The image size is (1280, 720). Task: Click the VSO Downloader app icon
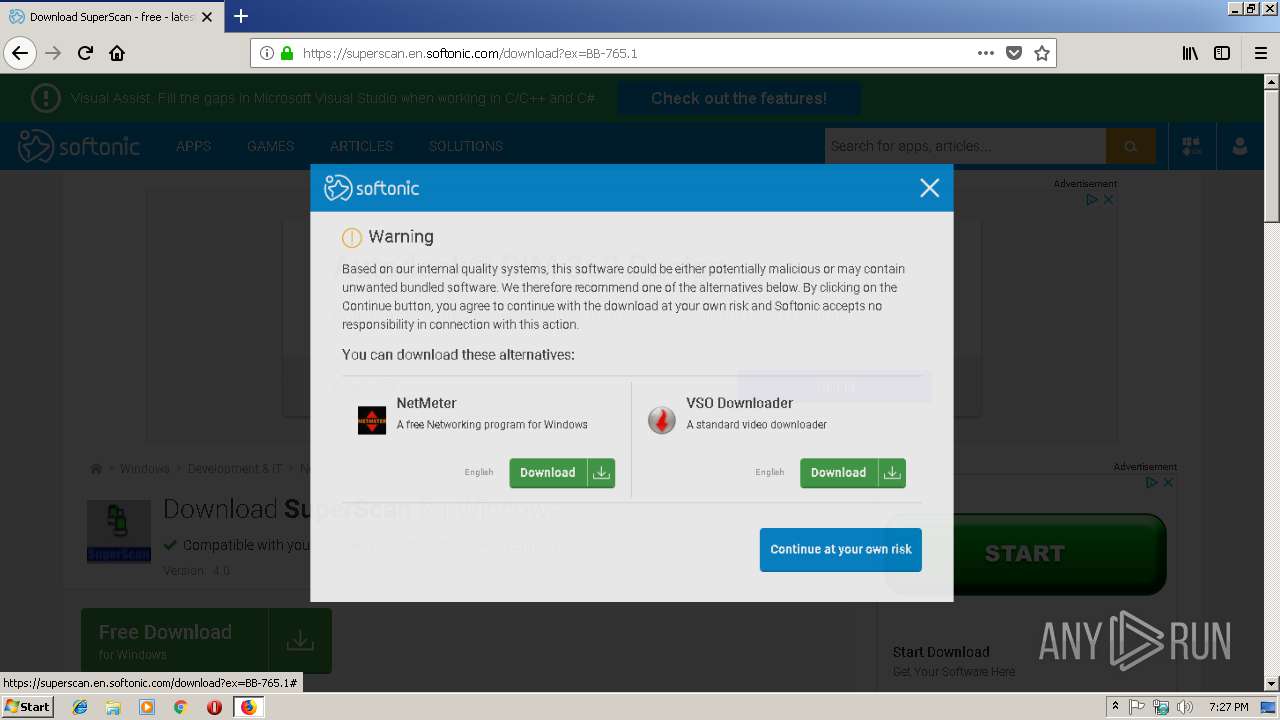pos(662,420)
